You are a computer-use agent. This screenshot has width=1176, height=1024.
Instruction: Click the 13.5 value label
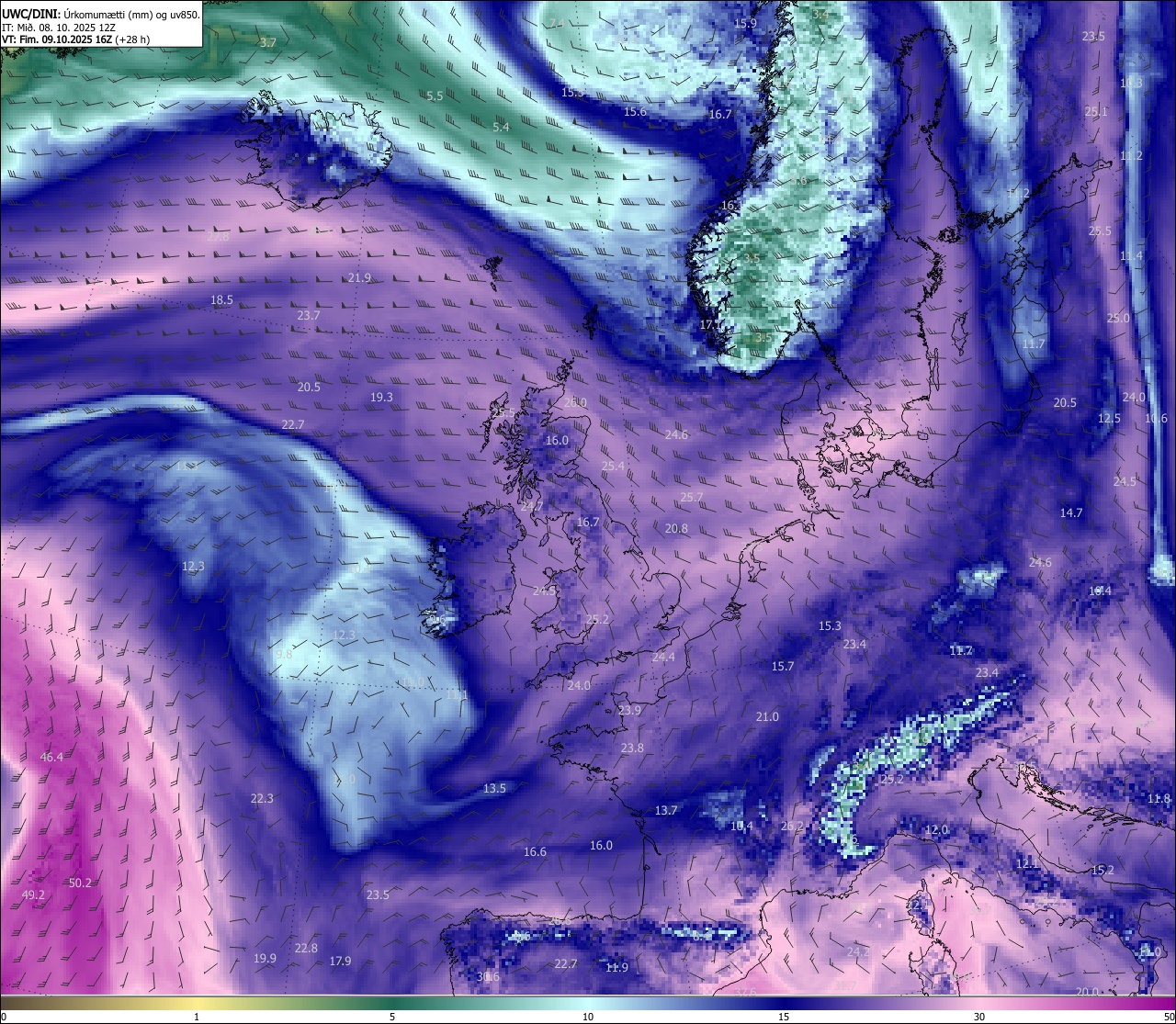pos(494,789)
